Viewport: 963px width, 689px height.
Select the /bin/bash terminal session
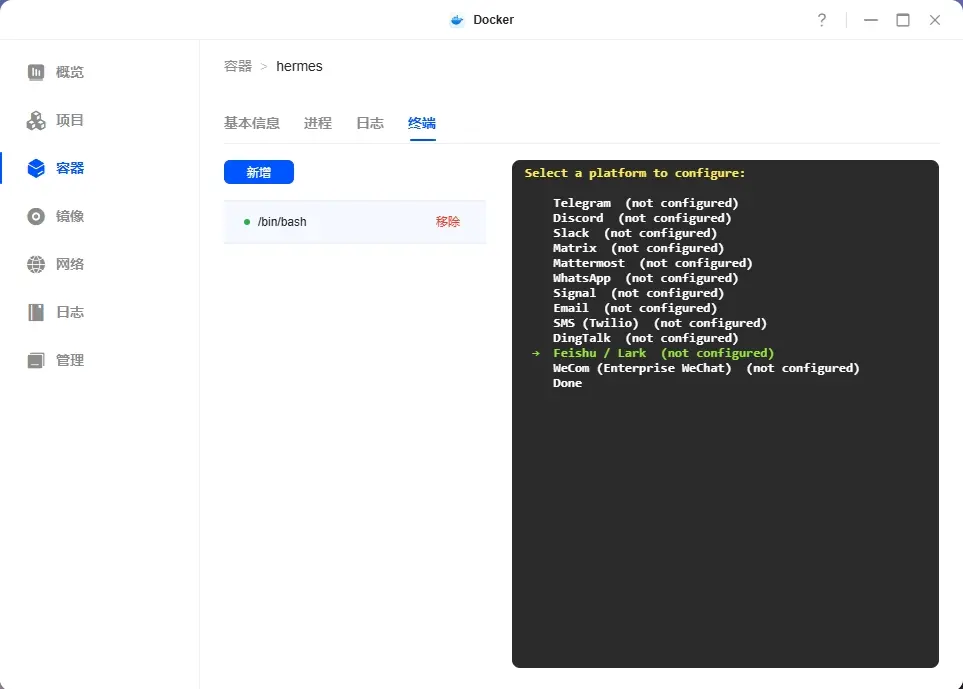point(282,222)
